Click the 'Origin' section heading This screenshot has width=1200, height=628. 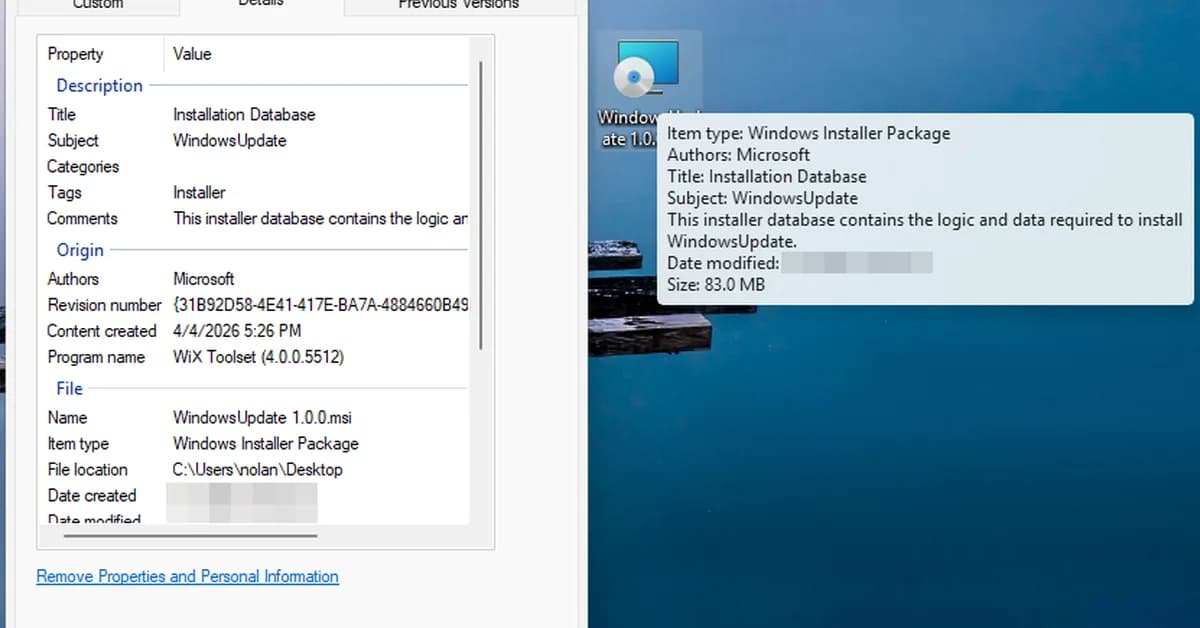pos(80,249)
